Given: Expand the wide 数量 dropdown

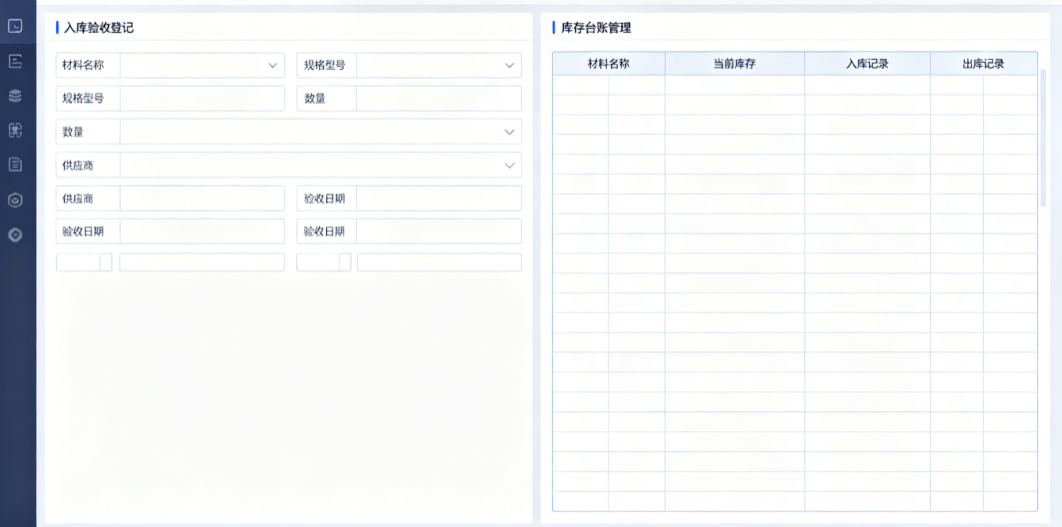Looking at the screenshot, I should tap(320, 132).
